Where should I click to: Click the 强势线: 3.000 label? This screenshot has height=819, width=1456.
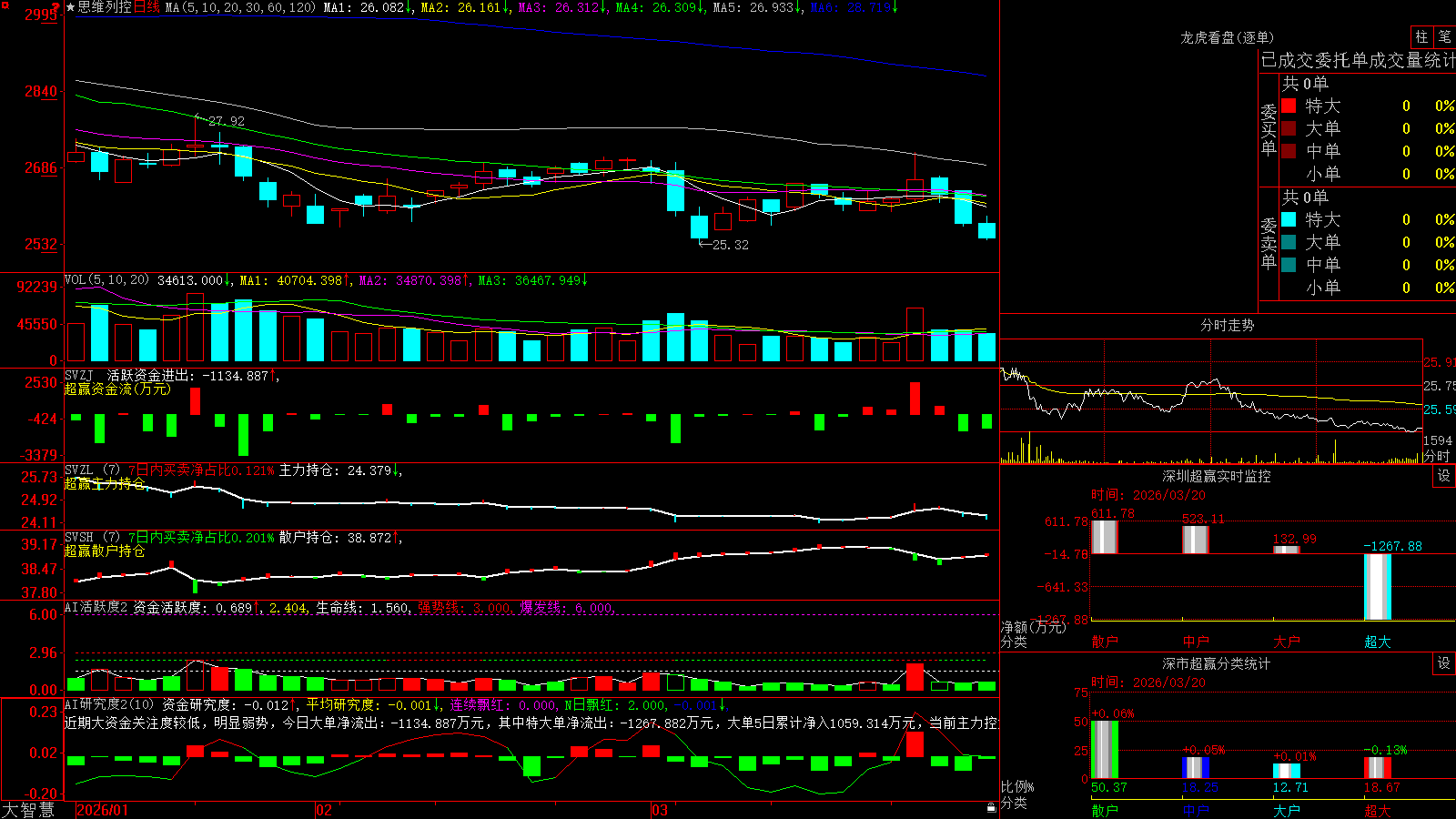point(465,608)
